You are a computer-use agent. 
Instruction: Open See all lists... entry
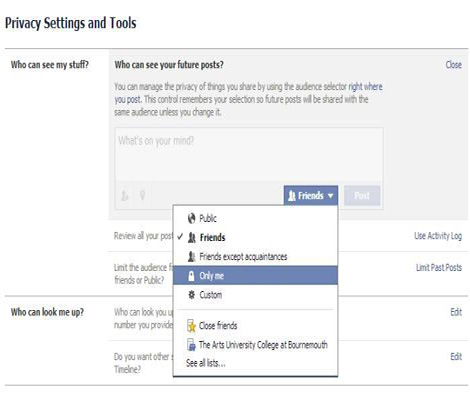coord(206,363)
